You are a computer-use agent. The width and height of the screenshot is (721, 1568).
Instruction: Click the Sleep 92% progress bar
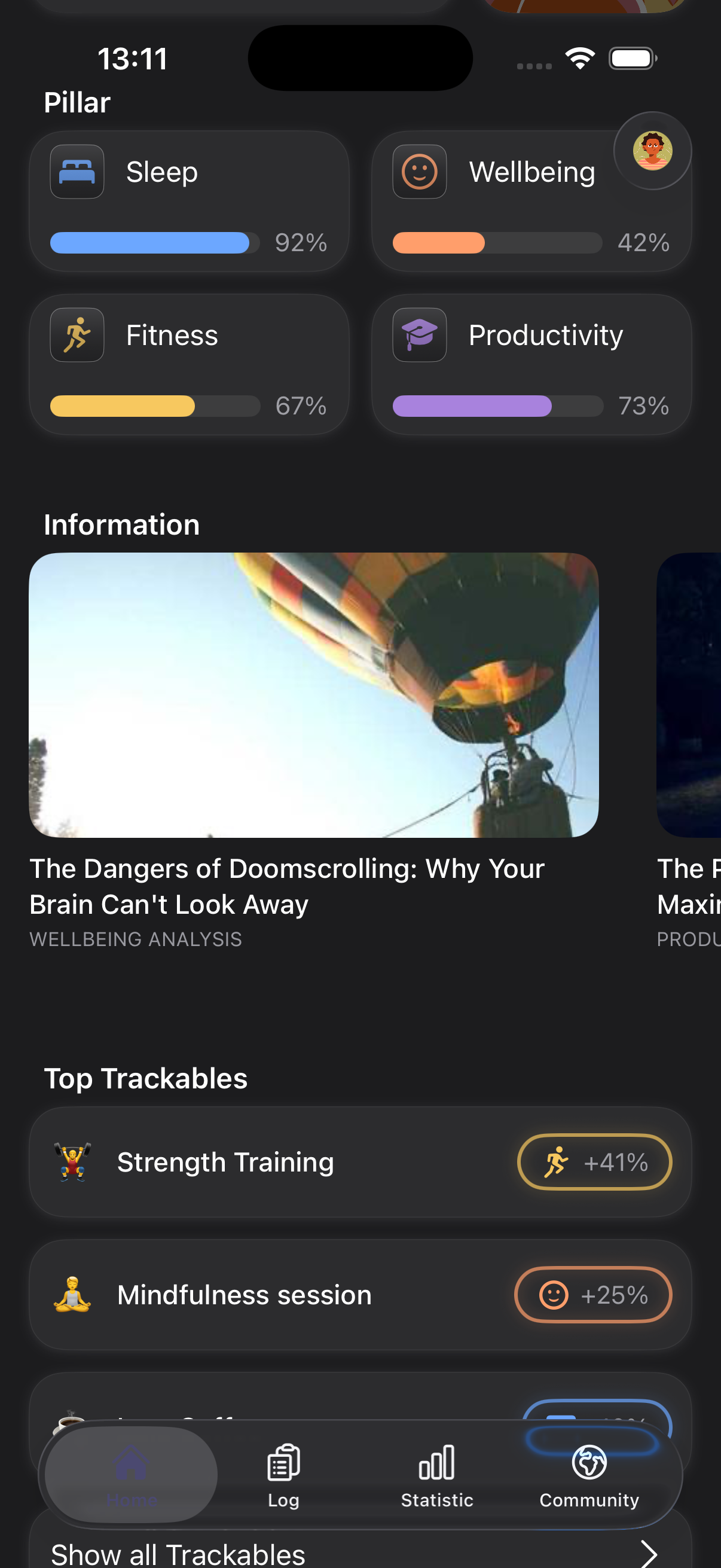click(155, 243)
